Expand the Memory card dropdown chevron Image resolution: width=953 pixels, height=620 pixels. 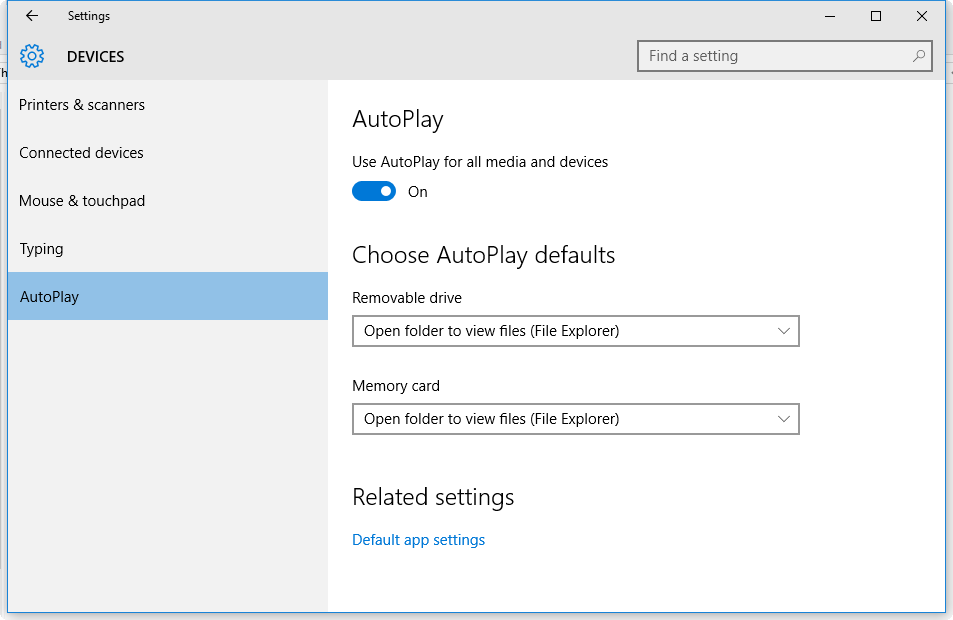click(x=784, y=419)
